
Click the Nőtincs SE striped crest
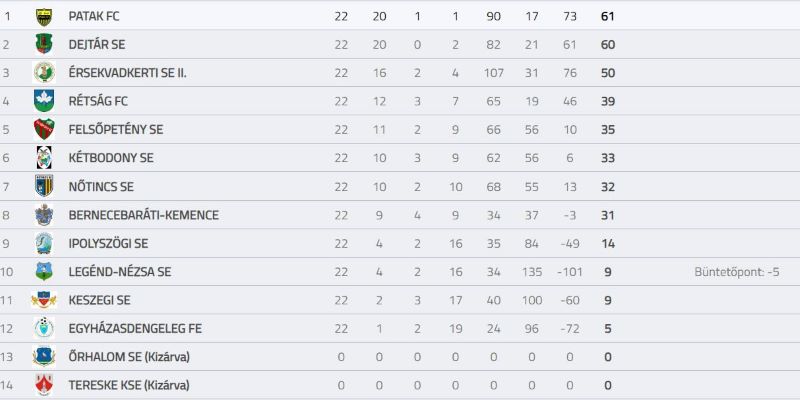tap(44, 186)
